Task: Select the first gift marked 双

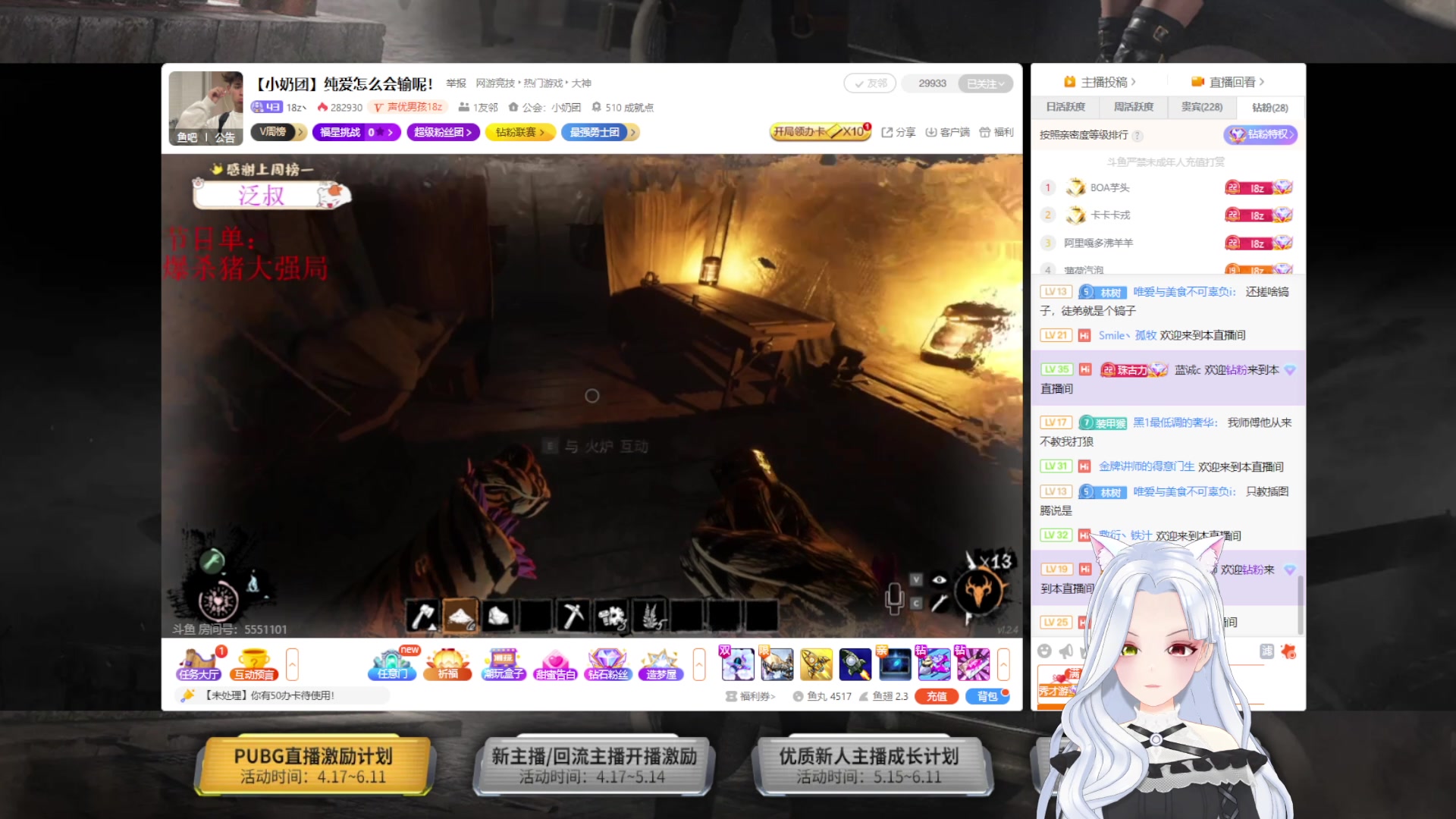Action: (x=737, y=664)
